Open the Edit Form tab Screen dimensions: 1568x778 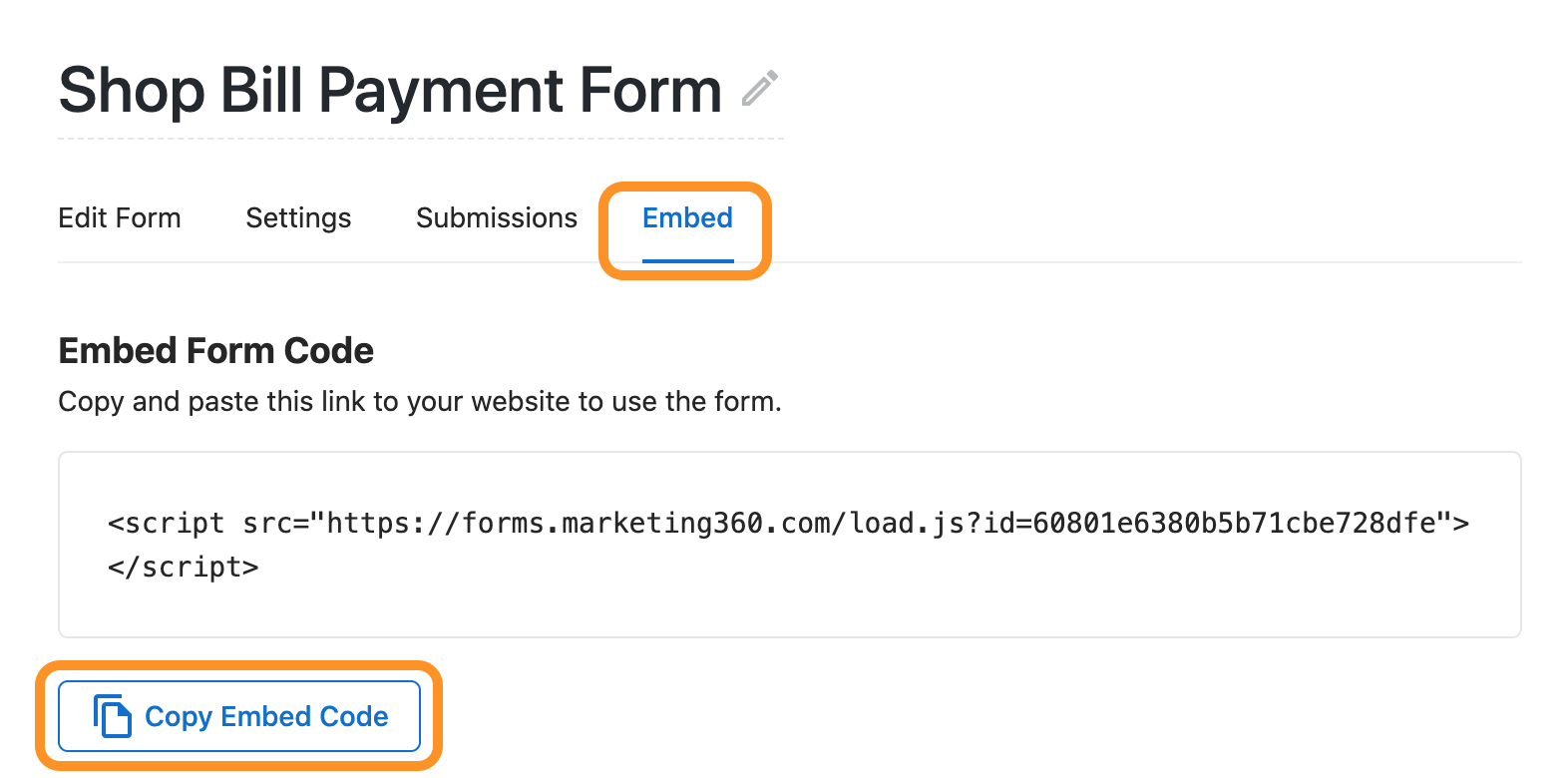[x=120, y=217]
